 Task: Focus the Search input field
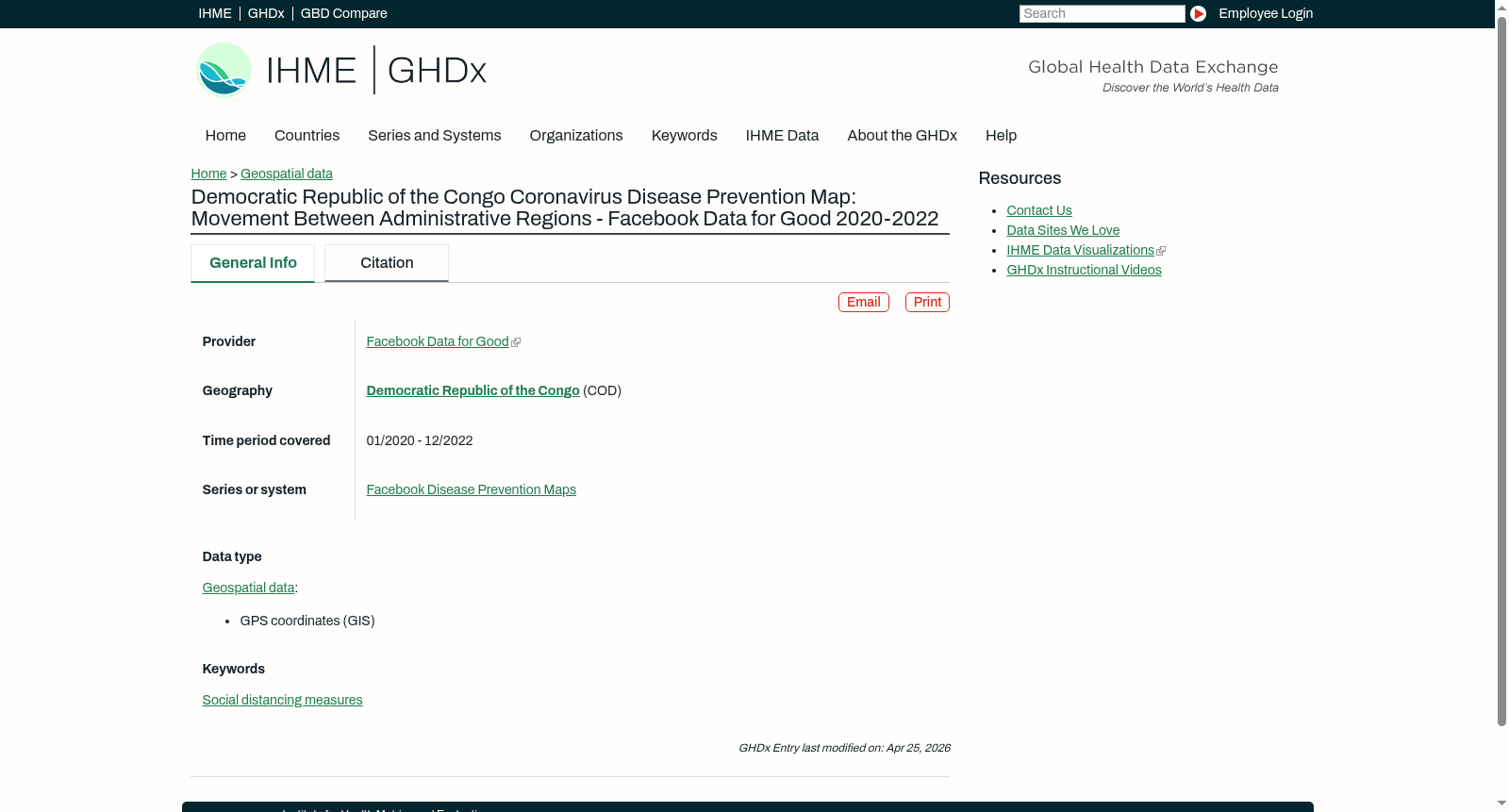tap(1102, 13)
